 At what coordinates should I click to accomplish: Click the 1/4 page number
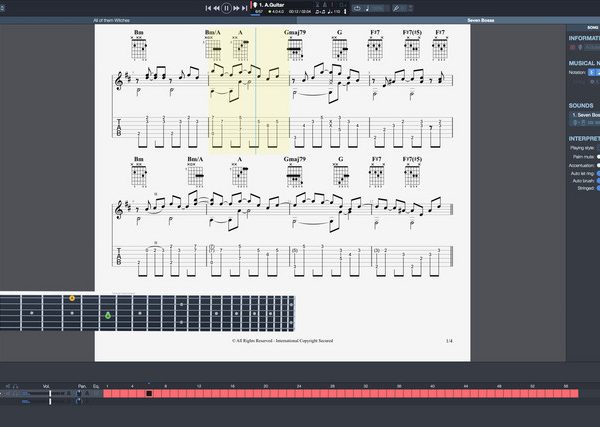point(449,341)
